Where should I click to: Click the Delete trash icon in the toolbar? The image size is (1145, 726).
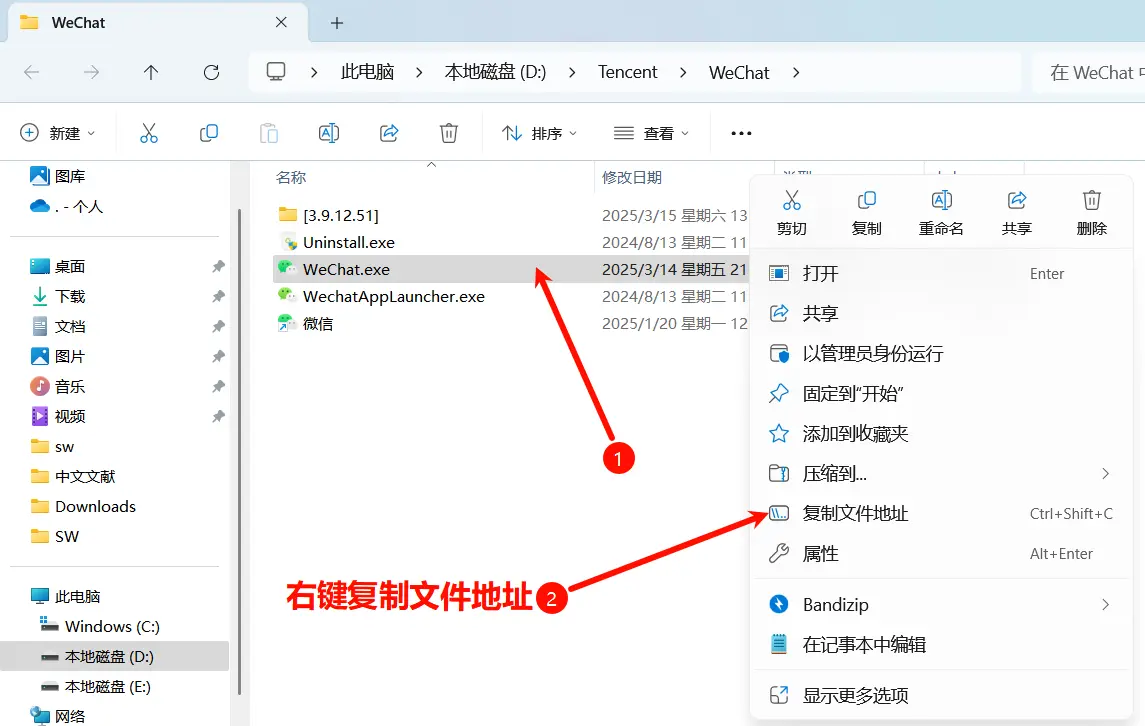click(x=449, y=133)
